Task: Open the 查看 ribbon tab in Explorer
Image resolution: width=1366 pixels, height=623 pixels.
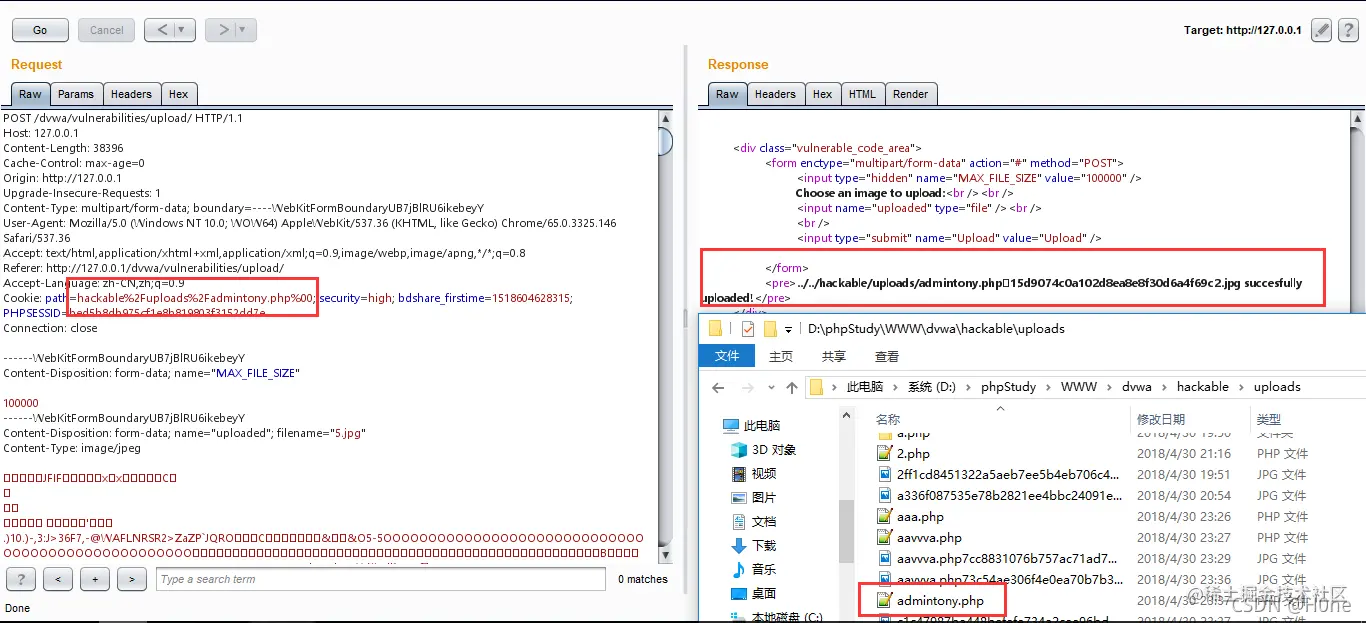Action: click(887, 356)
